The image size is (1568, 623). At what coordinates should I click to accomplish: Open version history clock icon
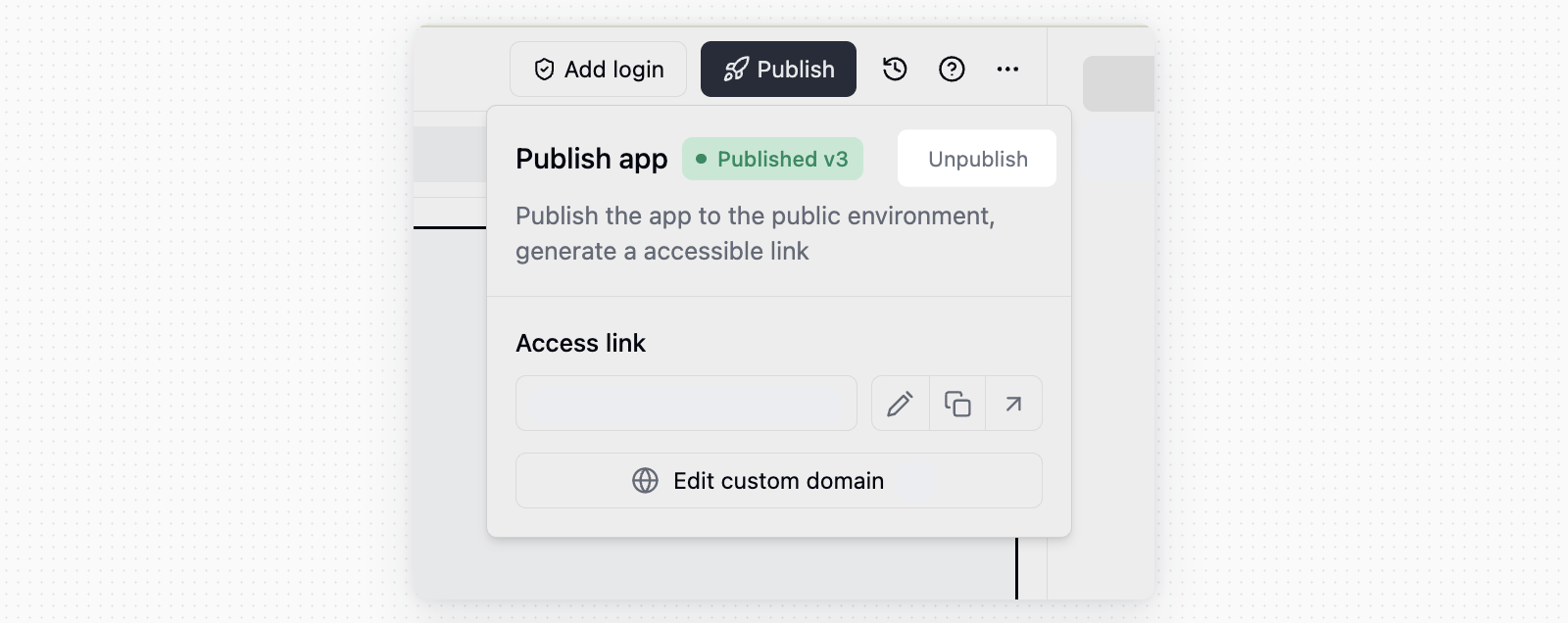pos(895,69)
